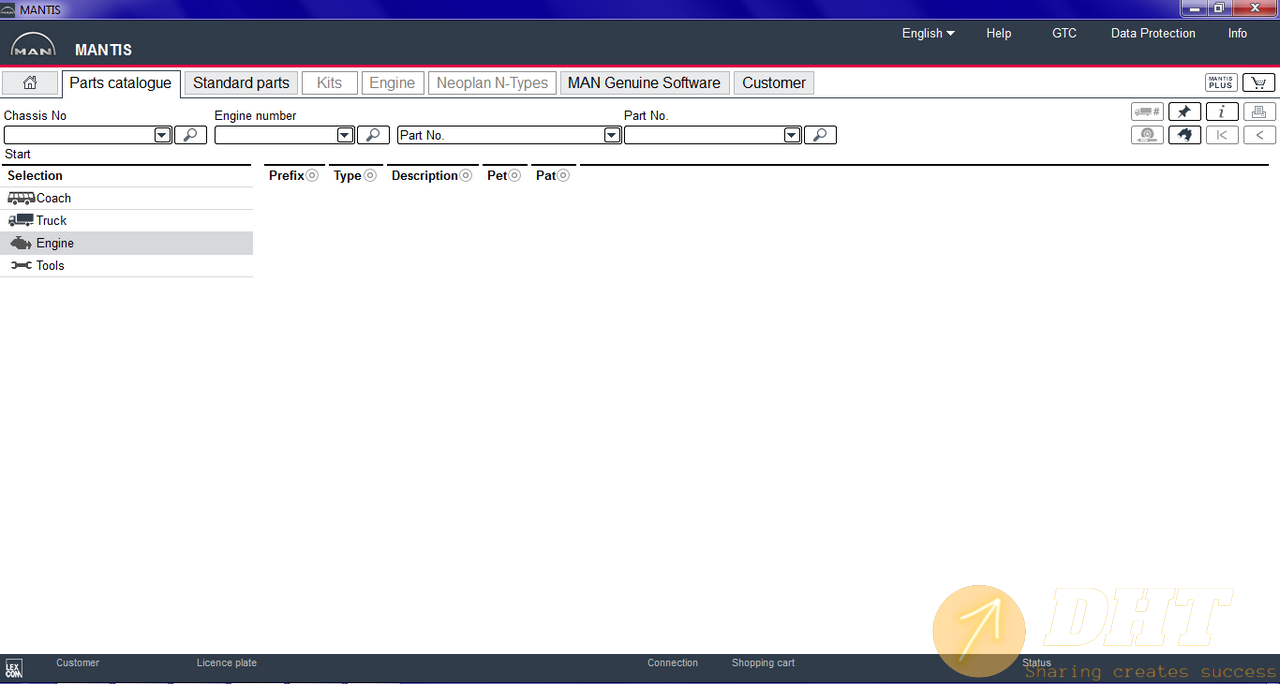Toggle sort on Prefix column
The image size is (1280, 684).
click(x=312, y=176)
